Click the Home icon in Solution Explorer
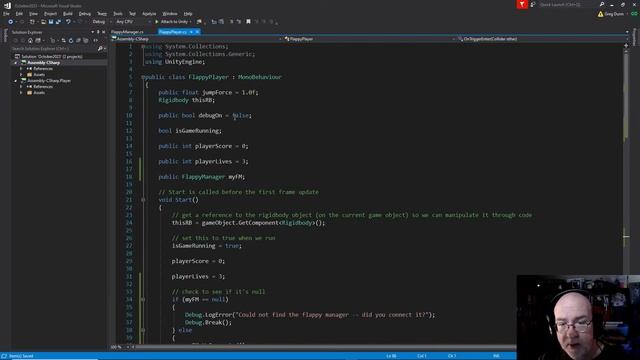Screen dimensions: 640x360 30,40
